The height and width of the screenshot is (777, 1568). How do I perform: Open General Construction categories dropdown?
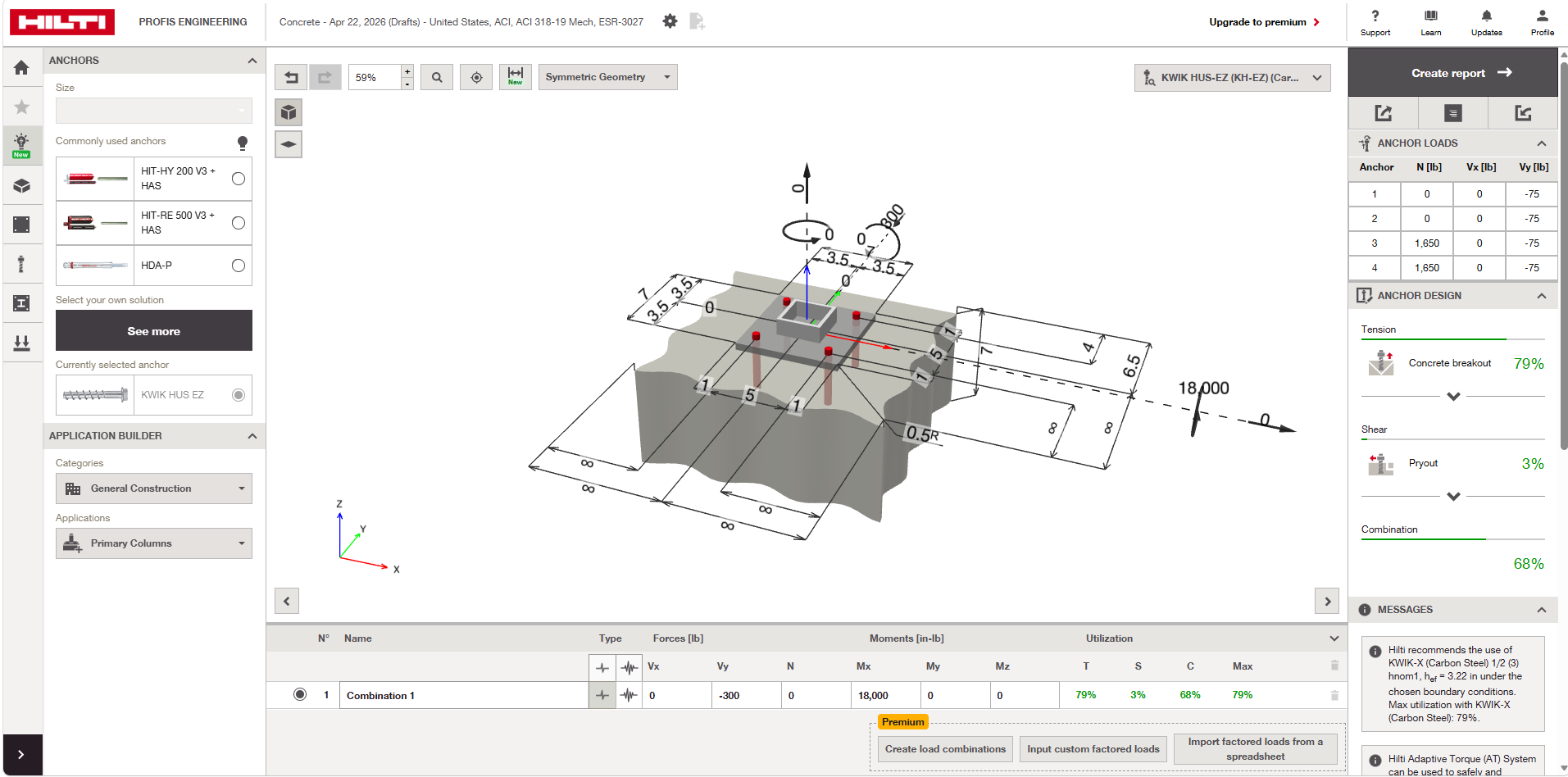154,488
